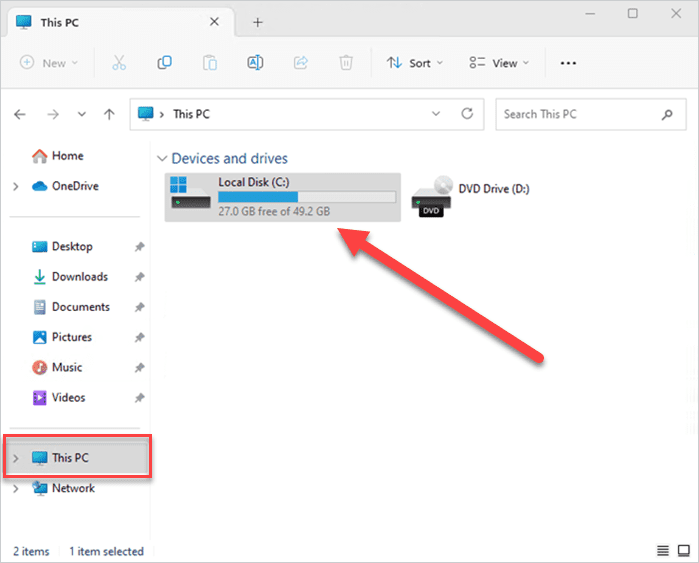Switch to details view in status bar

coord(663,551)
